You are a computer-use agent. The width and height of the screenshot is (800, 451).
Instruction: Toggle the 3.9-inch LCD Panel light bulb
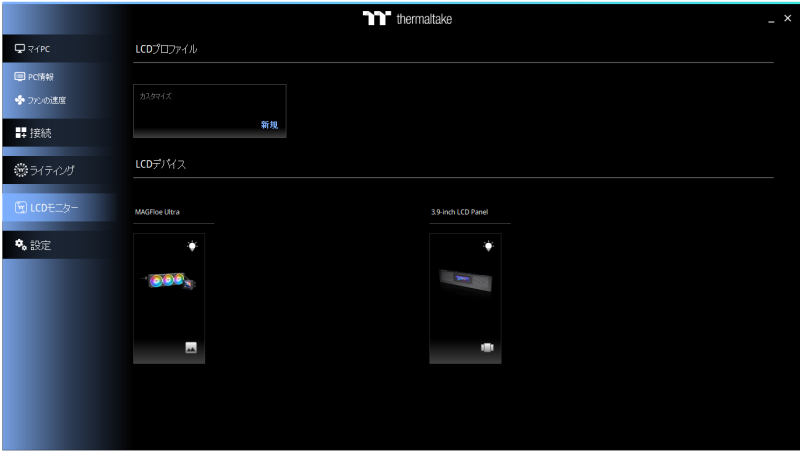[x=488, y=246]
